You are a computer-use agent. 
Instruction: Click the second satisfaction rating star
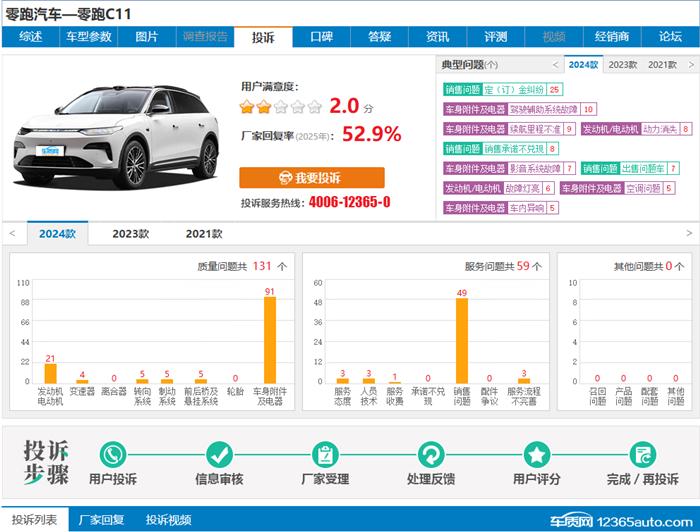coord(263,106)
